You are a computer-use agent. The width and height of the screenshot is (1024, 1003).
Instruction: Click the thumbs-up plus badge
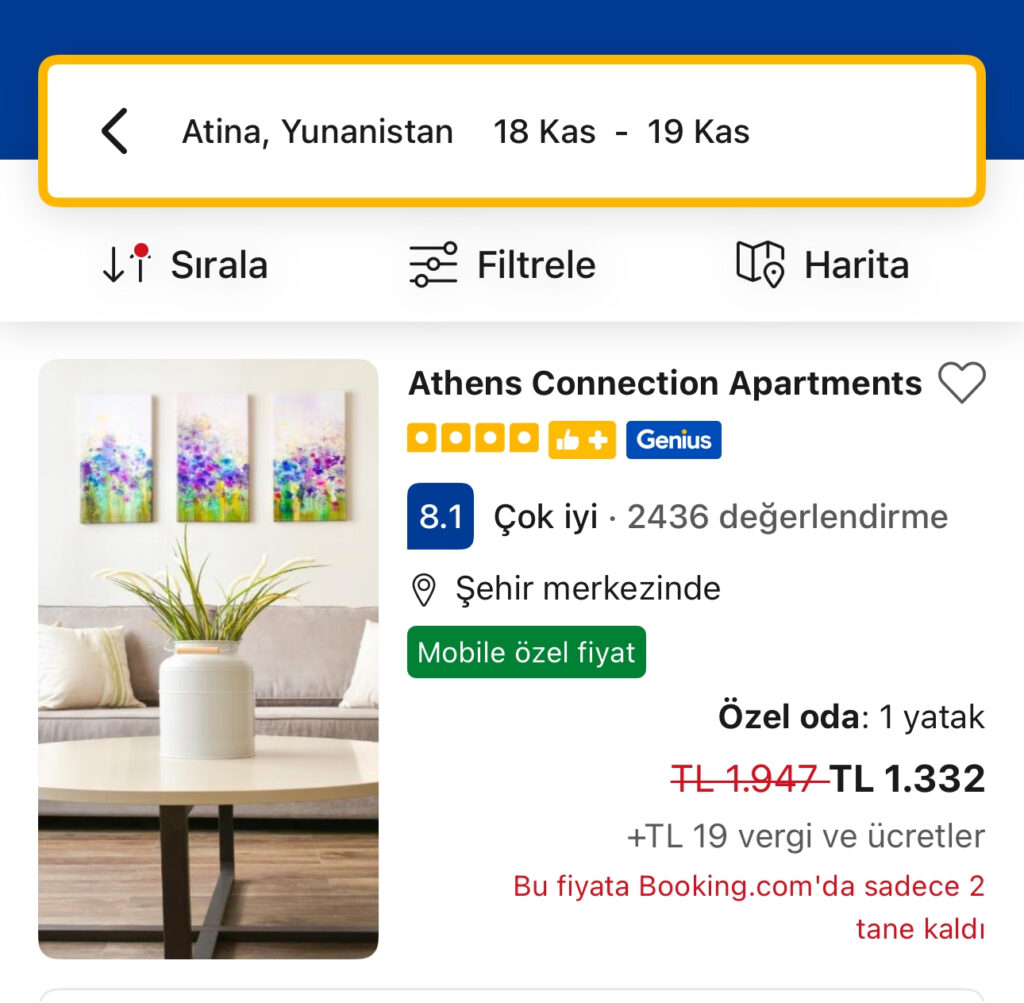click(582, 440)
